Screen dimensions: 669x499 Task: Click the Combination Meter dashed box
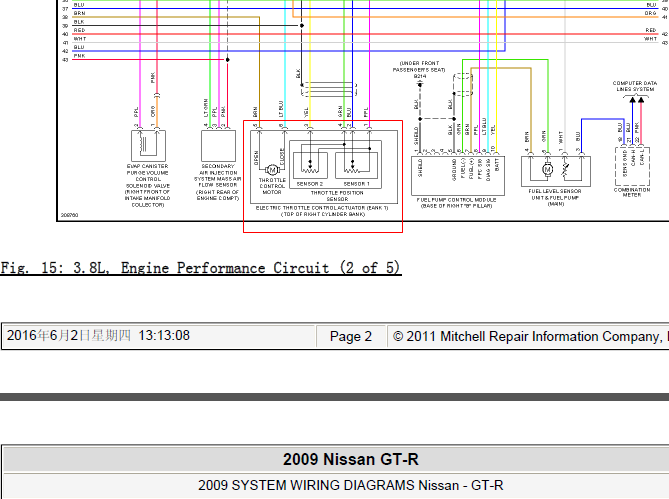[632, 166]
